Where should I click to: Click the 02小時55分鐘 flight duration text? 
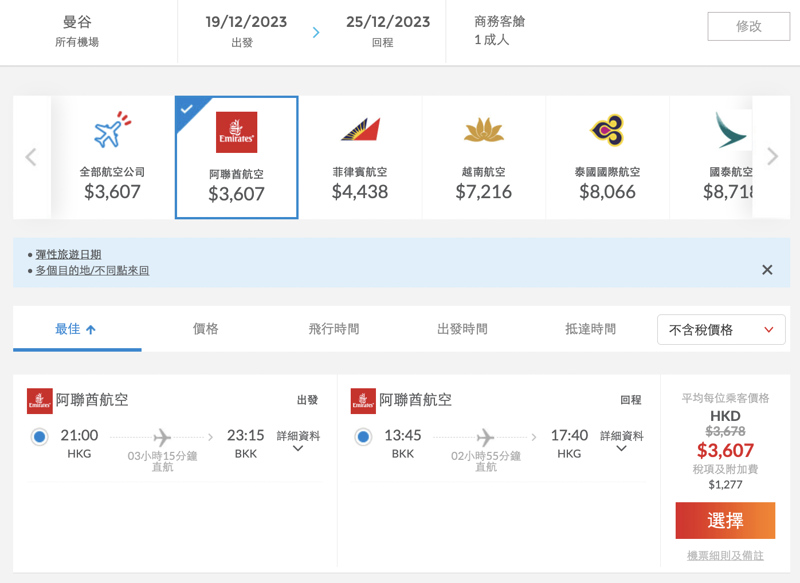click(486, 455)
